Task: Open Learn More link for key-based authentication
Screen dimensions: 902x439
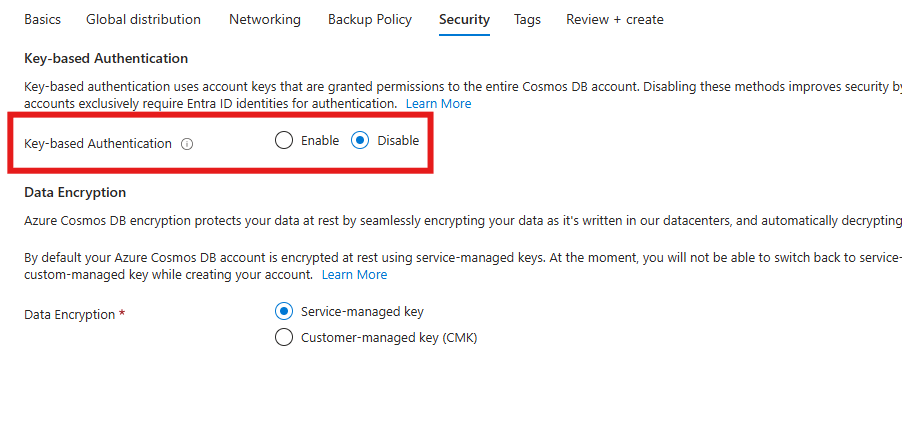Action: coord(438,104)
